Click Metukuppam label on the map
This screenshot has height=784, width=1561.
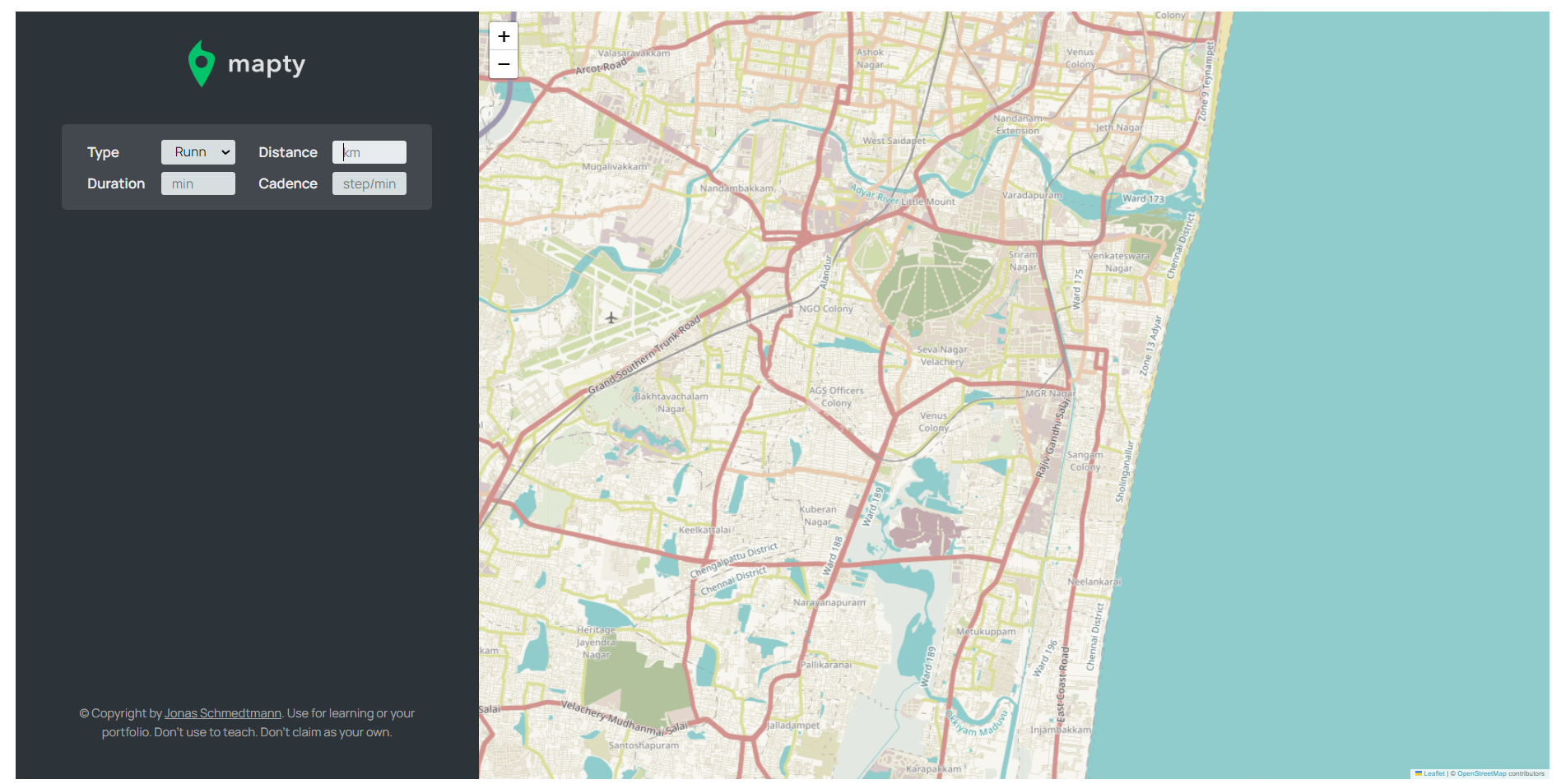pos(986,632)
